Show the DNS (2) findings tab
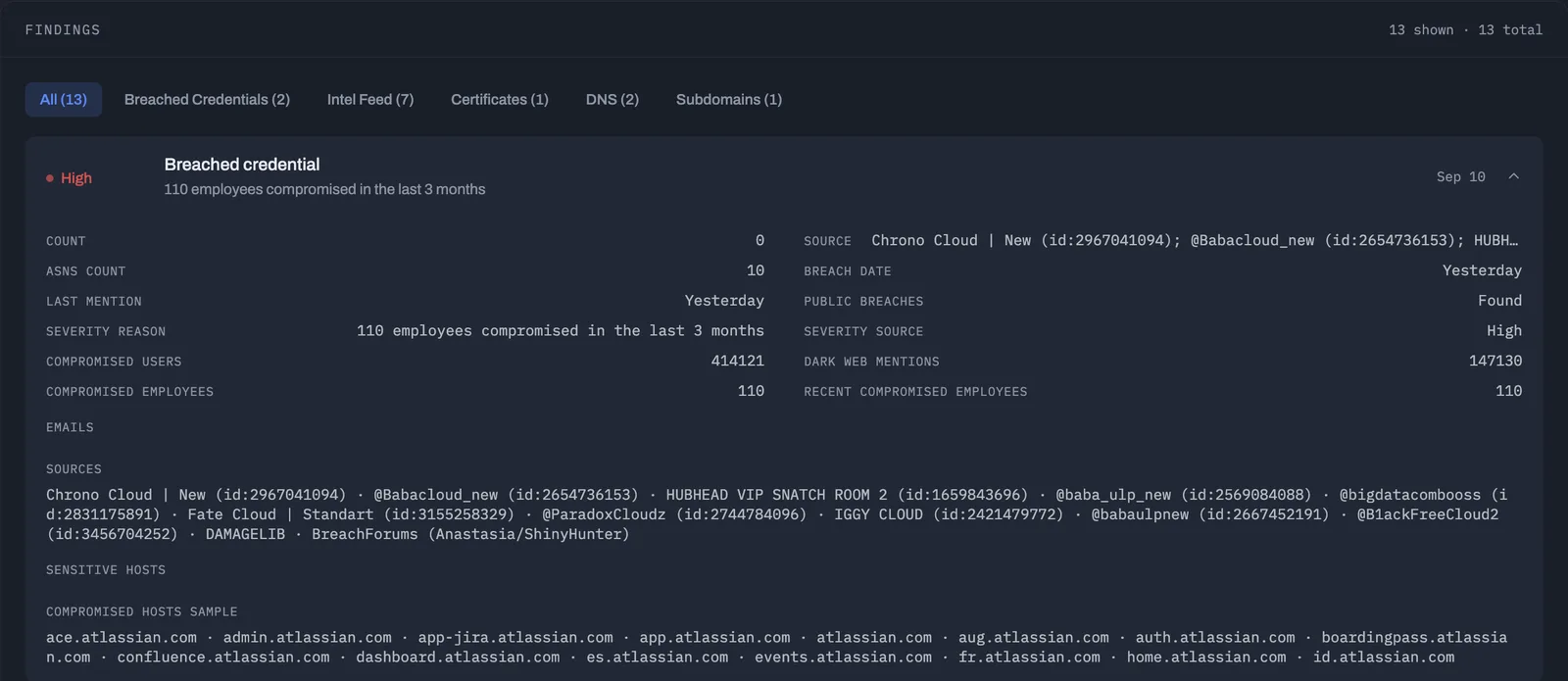 612,99
